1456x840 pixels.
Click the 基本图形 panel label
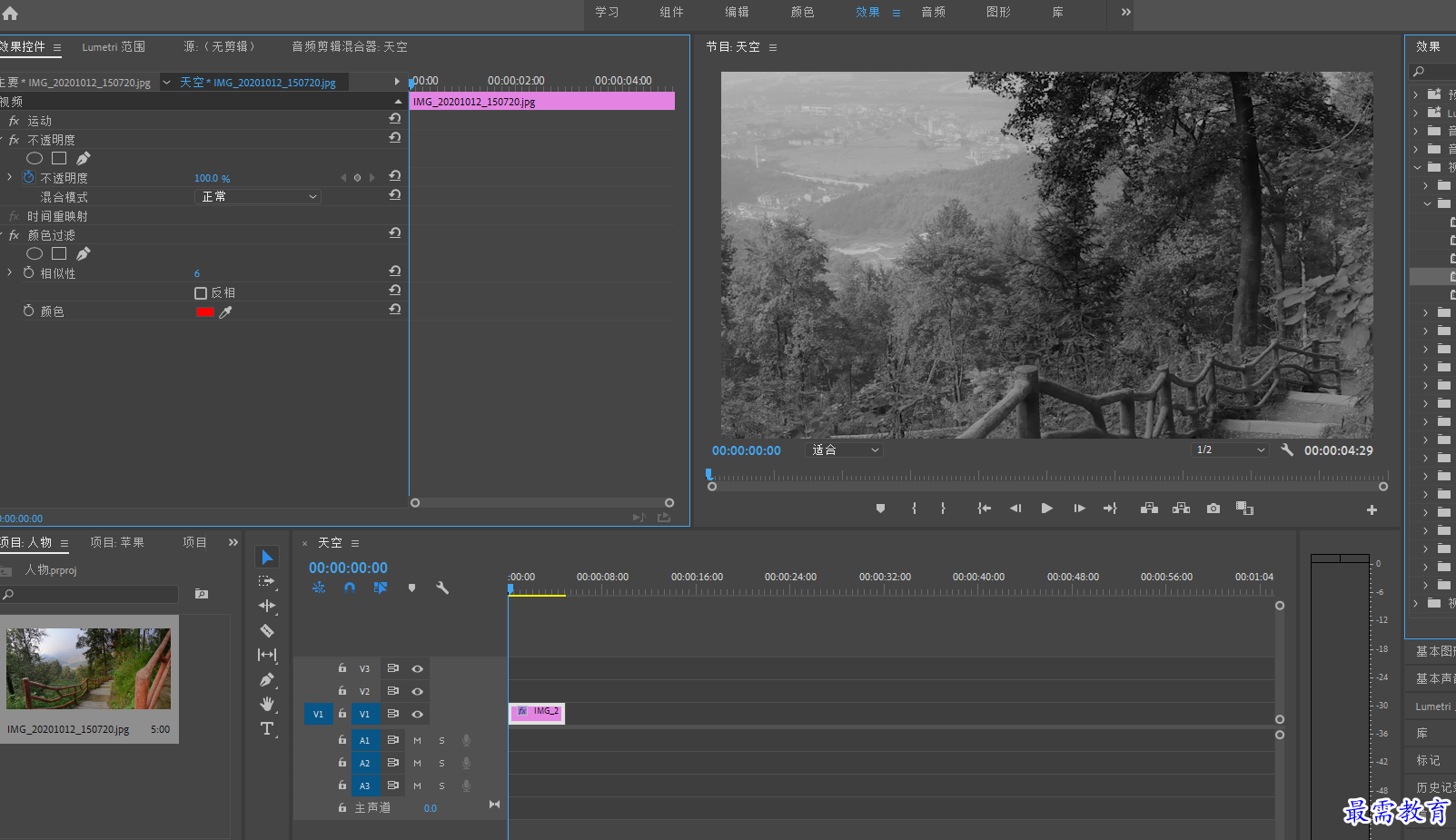[x=1435, y=651]
